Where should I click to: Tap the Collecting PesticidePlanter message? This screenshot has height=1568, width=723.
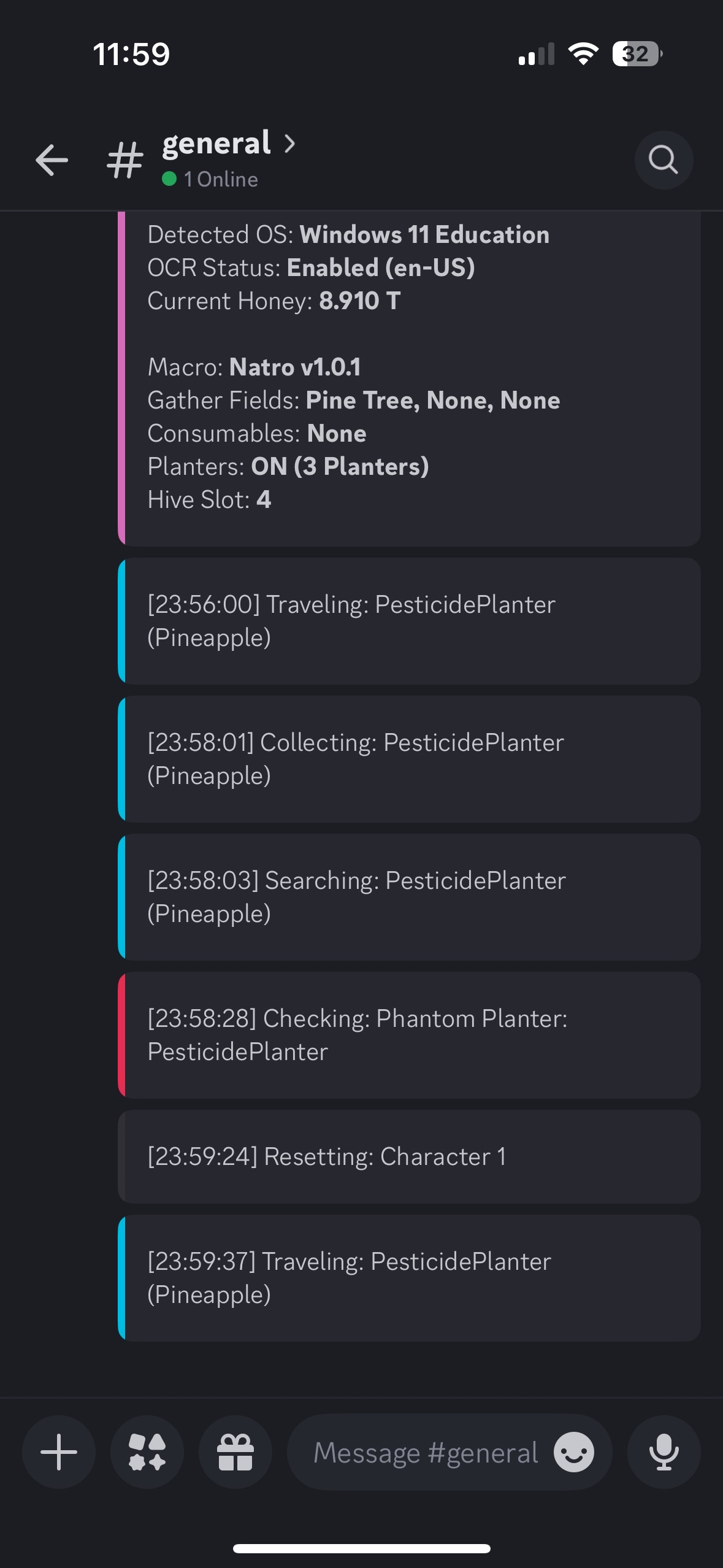point(409,759)
